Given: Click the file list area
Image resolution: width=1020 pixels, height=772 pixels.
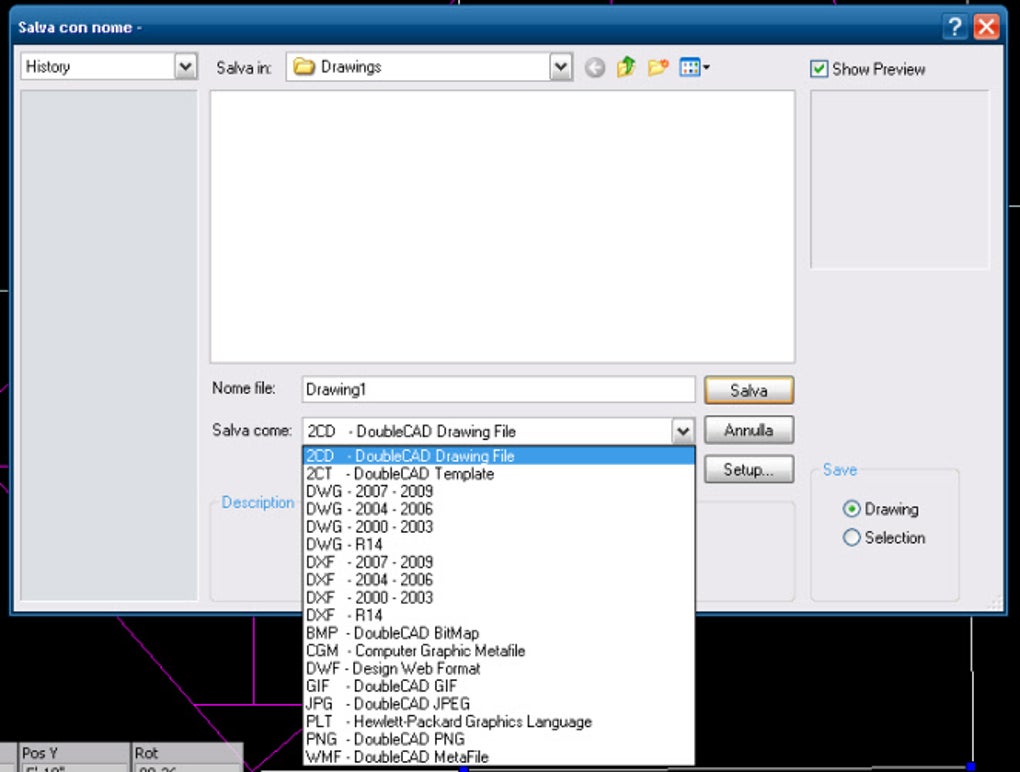Looking at the screenshot, I should pos(502,226).
